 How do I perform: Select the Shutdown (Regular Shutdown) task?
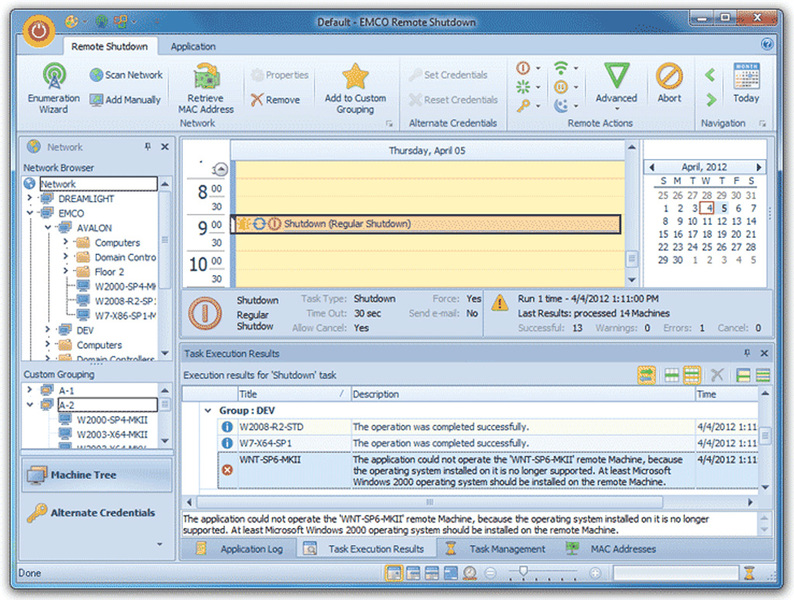coord(426,224)
